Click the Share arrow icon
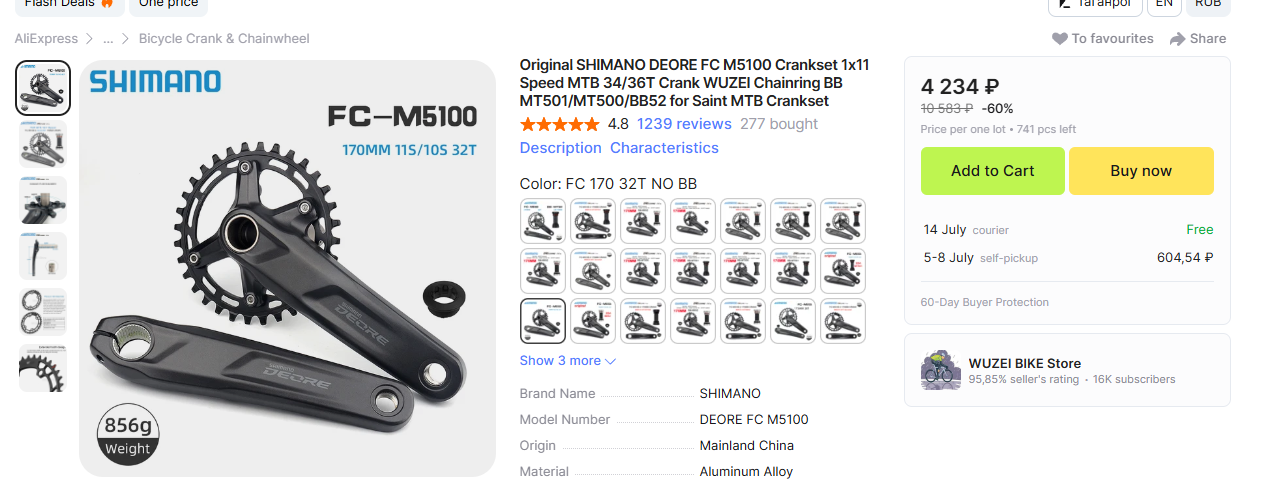This screenshot has height=479, width=1283. 1178,39
